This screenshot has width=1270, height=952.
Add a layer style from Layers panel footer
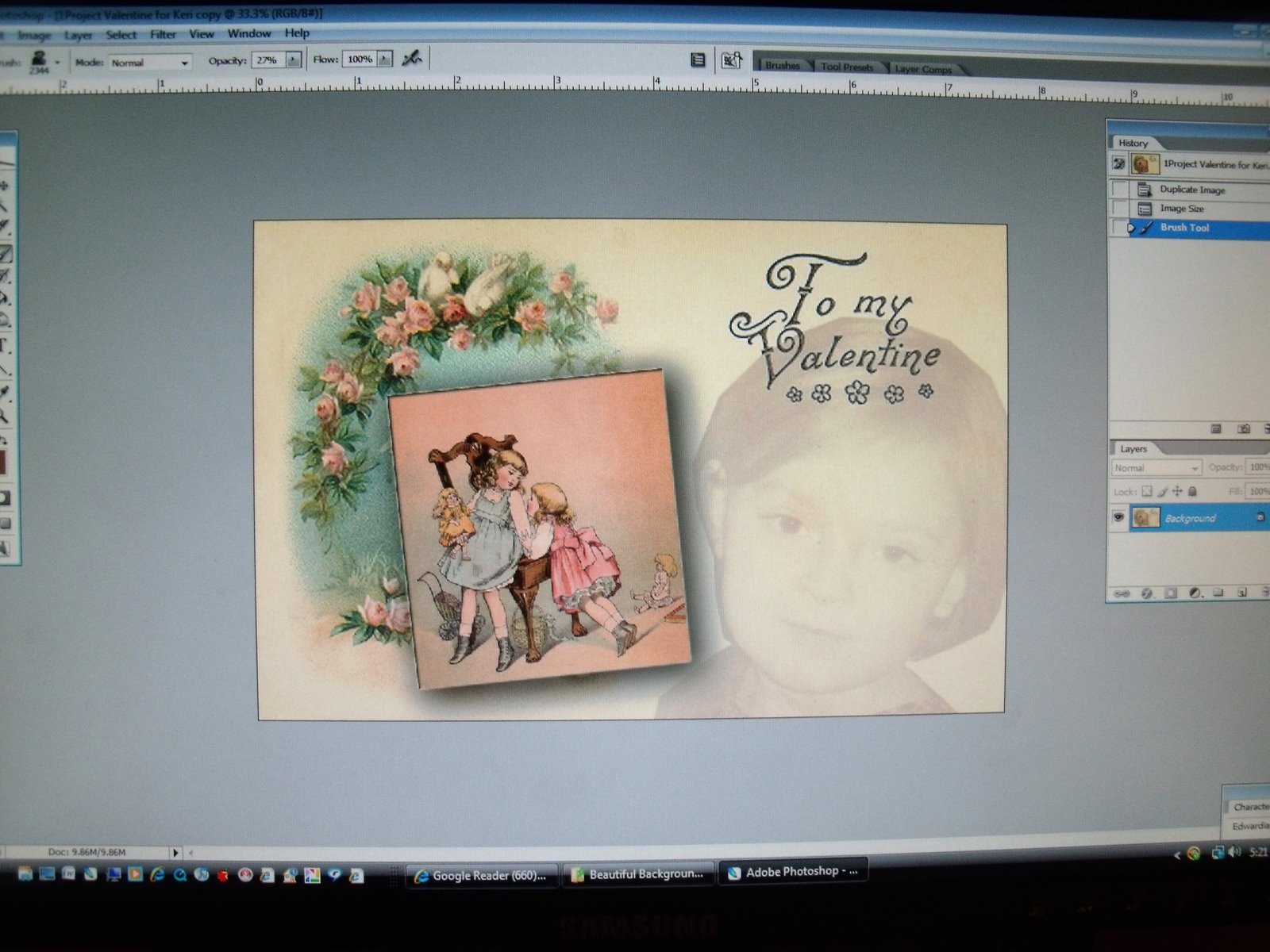pos(1146,593)
